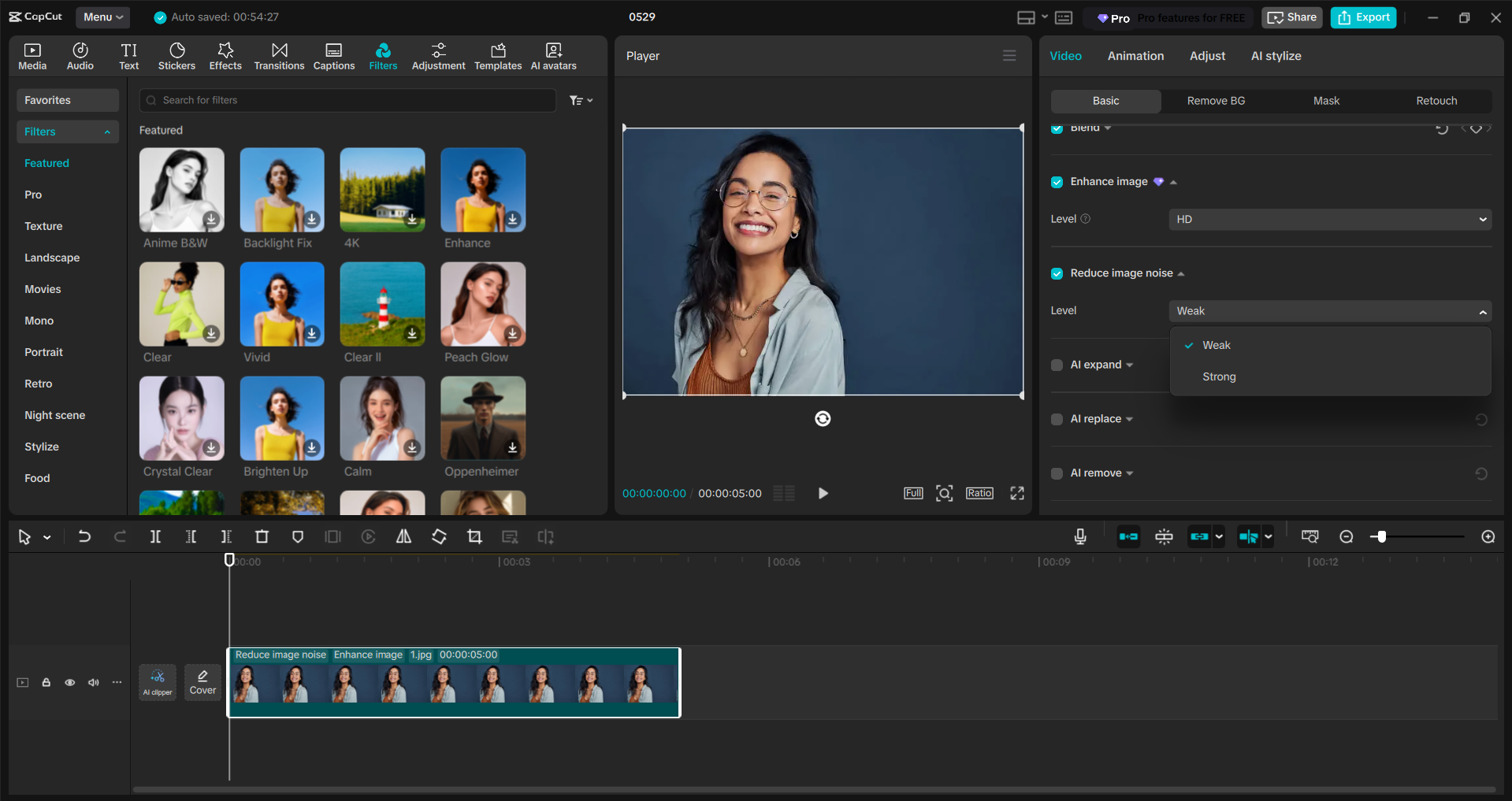
Task: Click the Mirror flip icon
Action: coord(403,536)
